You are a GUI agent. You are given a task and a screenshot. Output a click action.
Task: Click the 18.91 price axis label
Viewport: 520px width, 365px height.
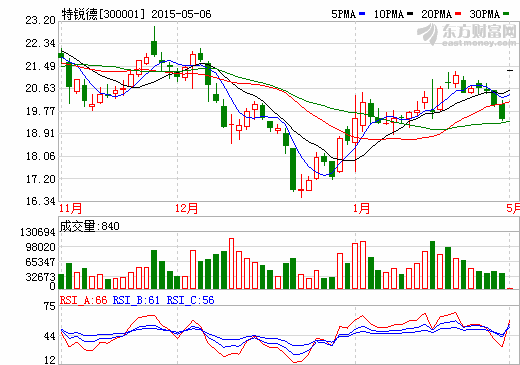point(40,133)
